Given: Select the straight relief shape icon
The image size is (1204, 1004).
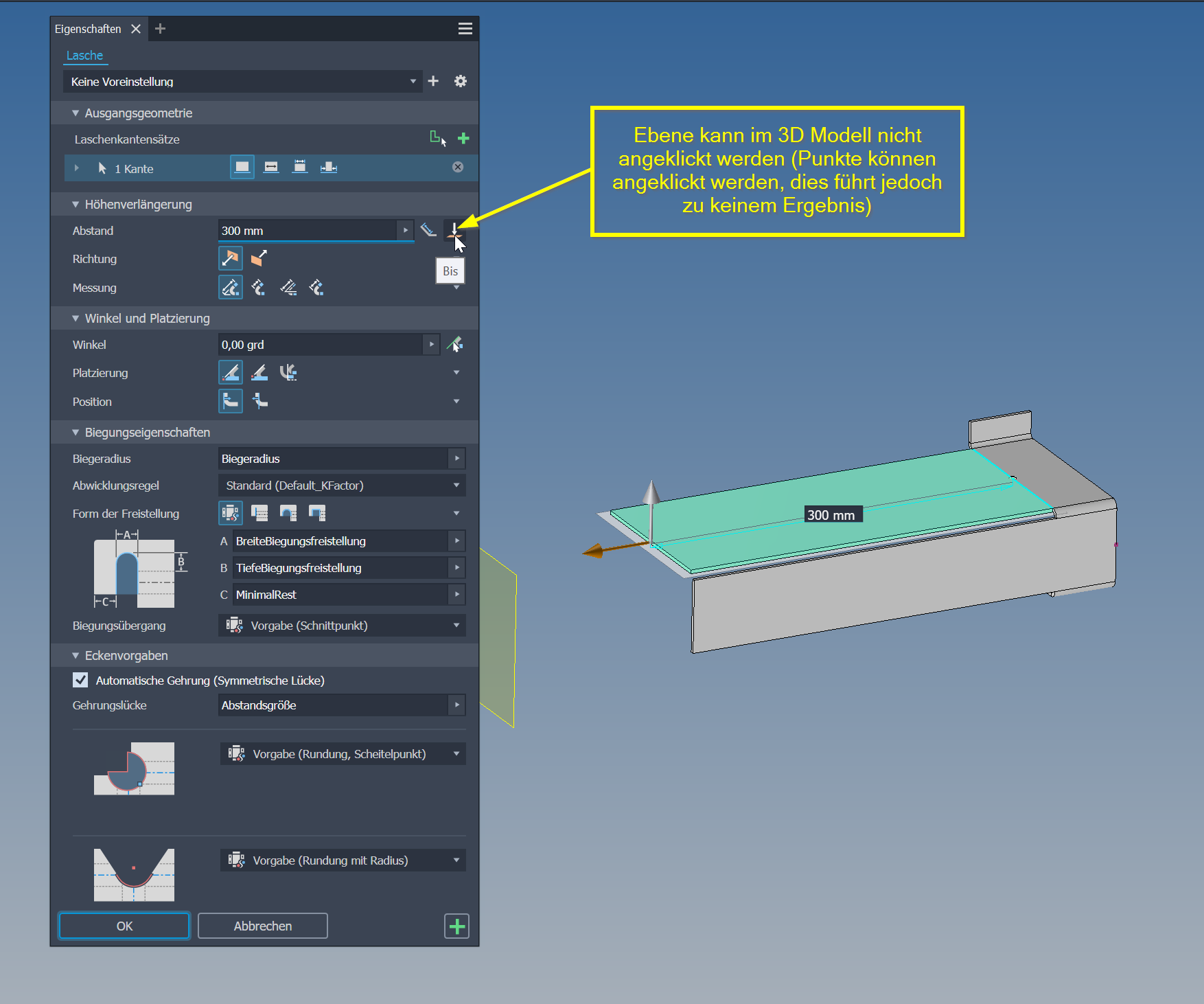Looking at the screenshot, I should 317,512.
